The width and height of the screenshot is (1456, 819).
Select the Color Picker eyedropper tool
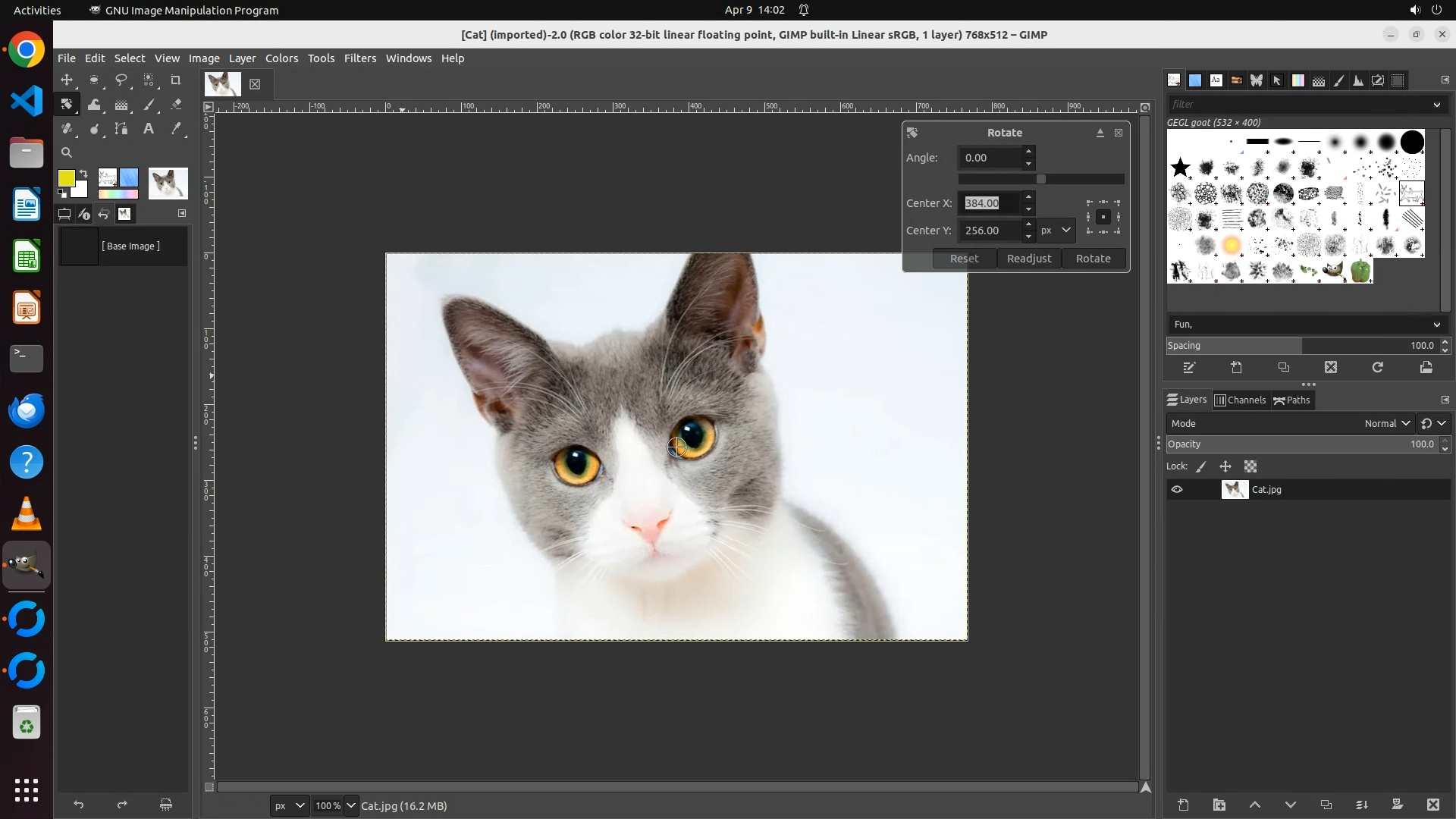coord(176,129)
